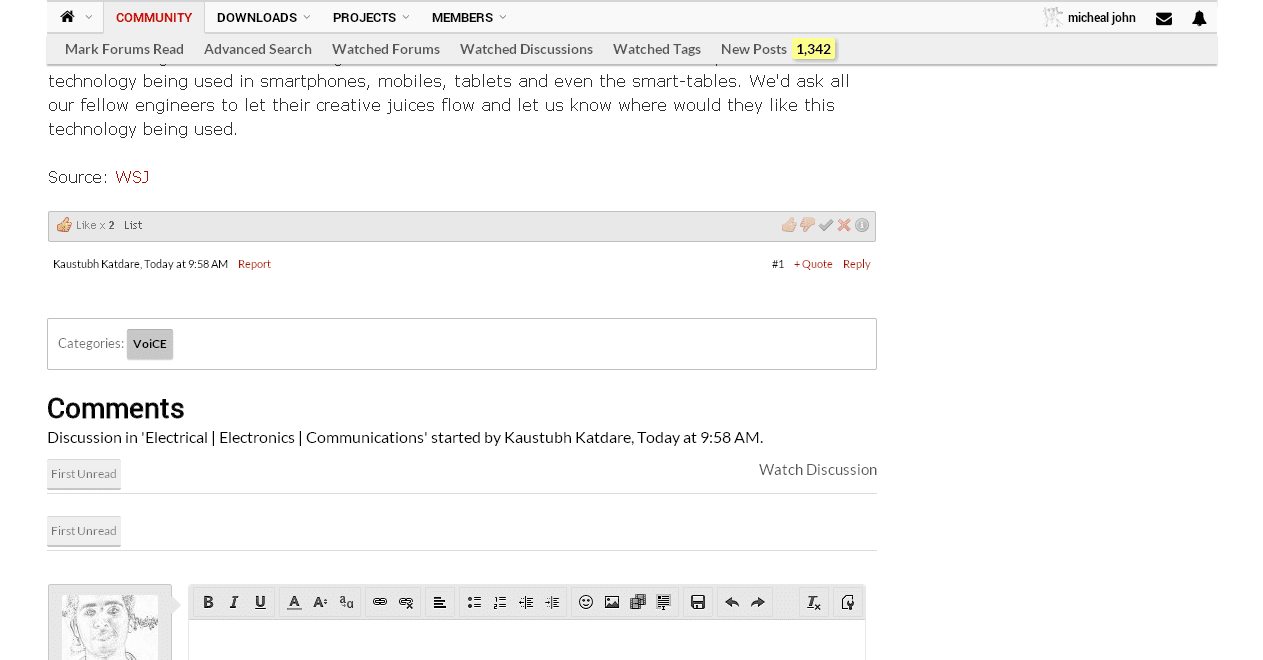Insert an image into the reply
Image resolution: width=1263 pixels, height=660 pixels.
tap(612, 602)
